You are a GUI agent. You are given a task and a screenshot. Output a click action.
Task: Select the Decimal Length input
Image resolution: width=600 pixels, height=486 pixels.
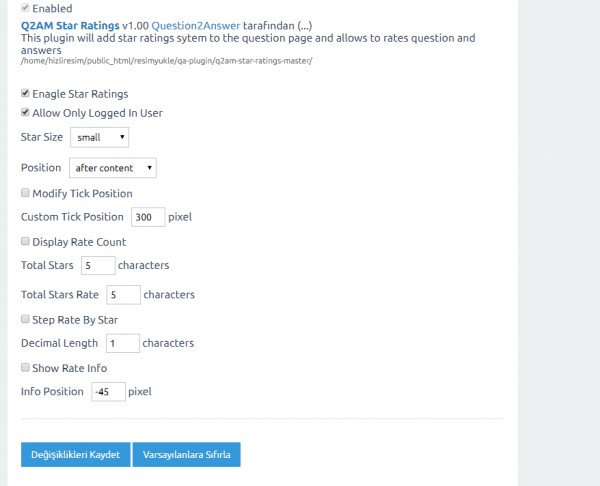(123, 343)
